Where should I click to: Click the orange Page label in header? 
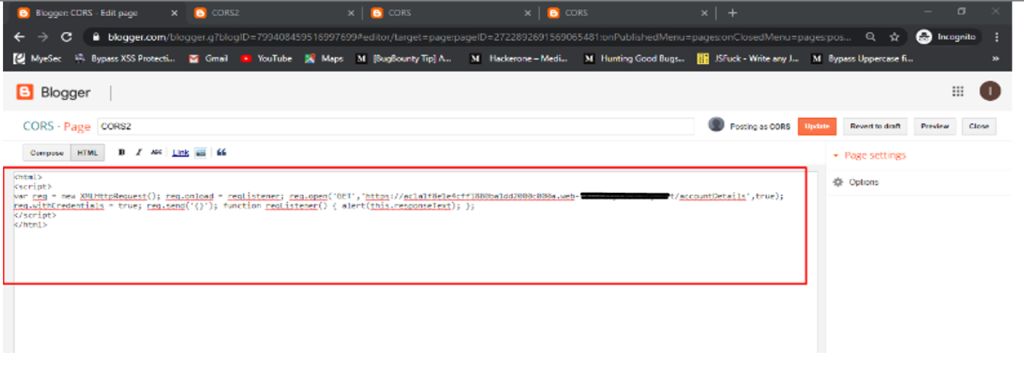click(77, 127)
